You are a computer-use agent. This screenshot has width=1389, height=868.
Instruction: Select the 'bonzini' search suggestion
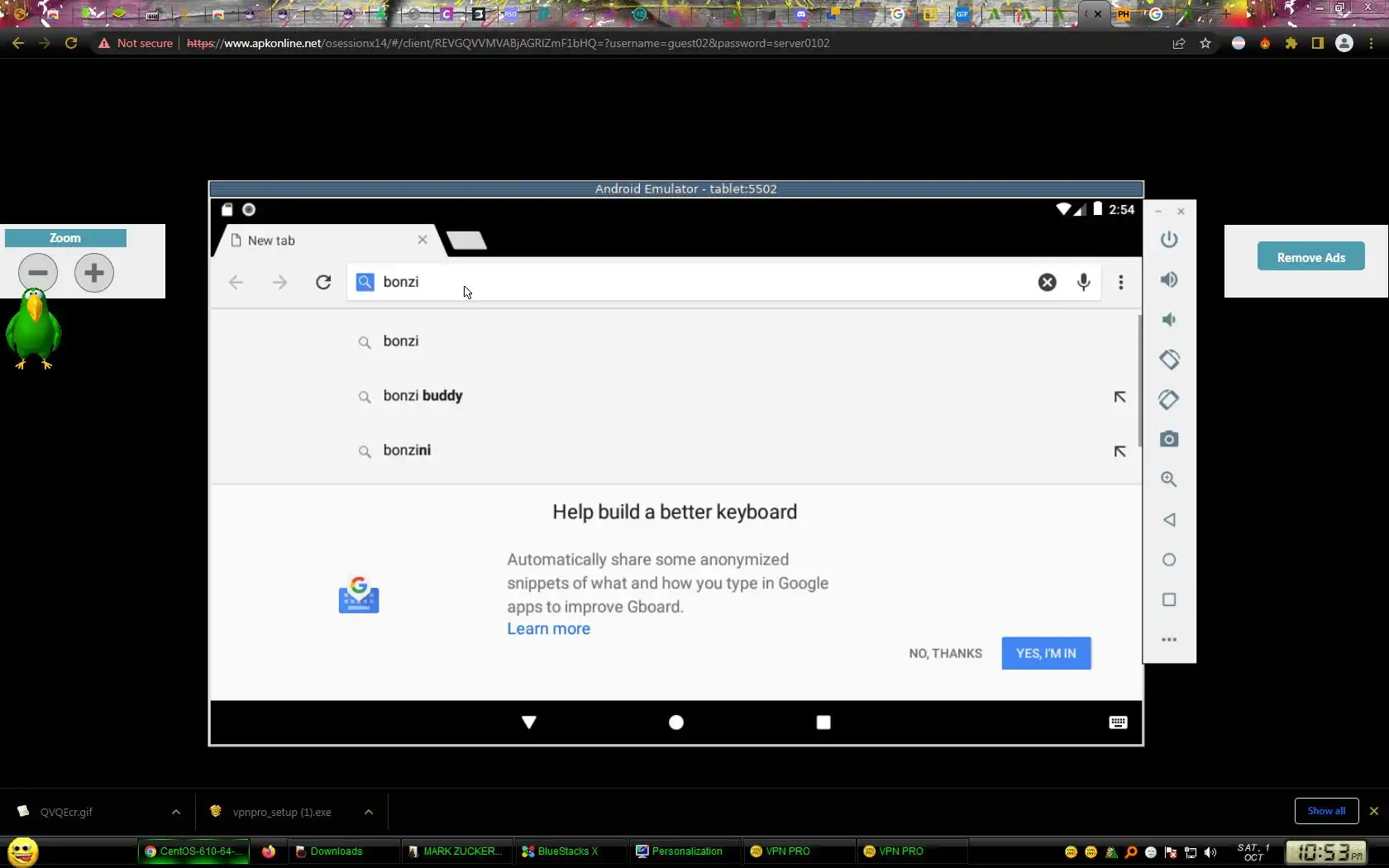point(676,451)
